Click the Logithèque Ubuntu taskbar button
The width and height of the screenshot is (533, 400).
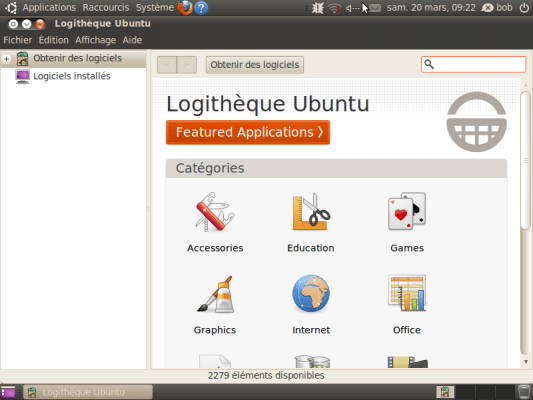[x=88, y=392]
